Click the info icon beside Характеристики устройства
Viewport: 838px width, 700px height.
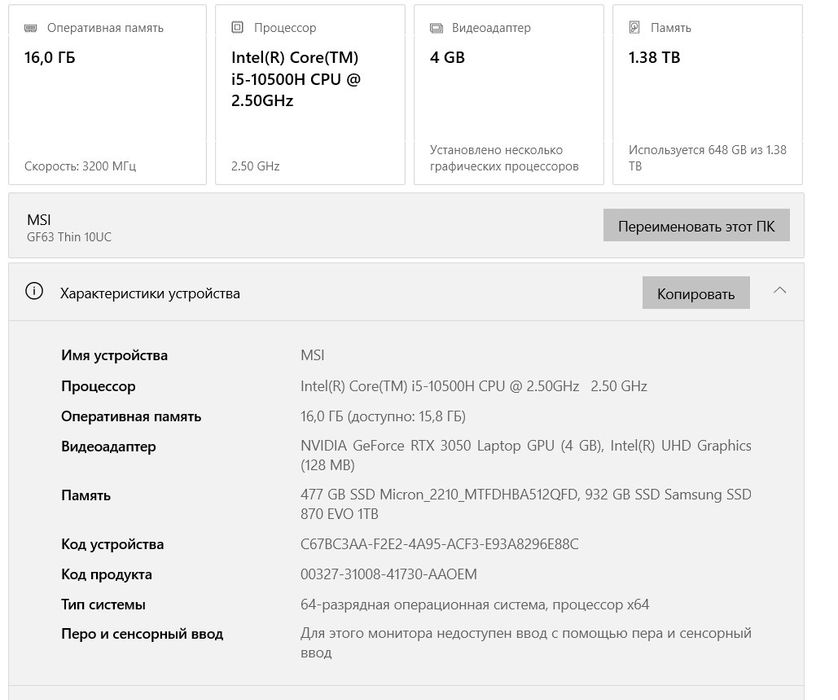[34, 292]
